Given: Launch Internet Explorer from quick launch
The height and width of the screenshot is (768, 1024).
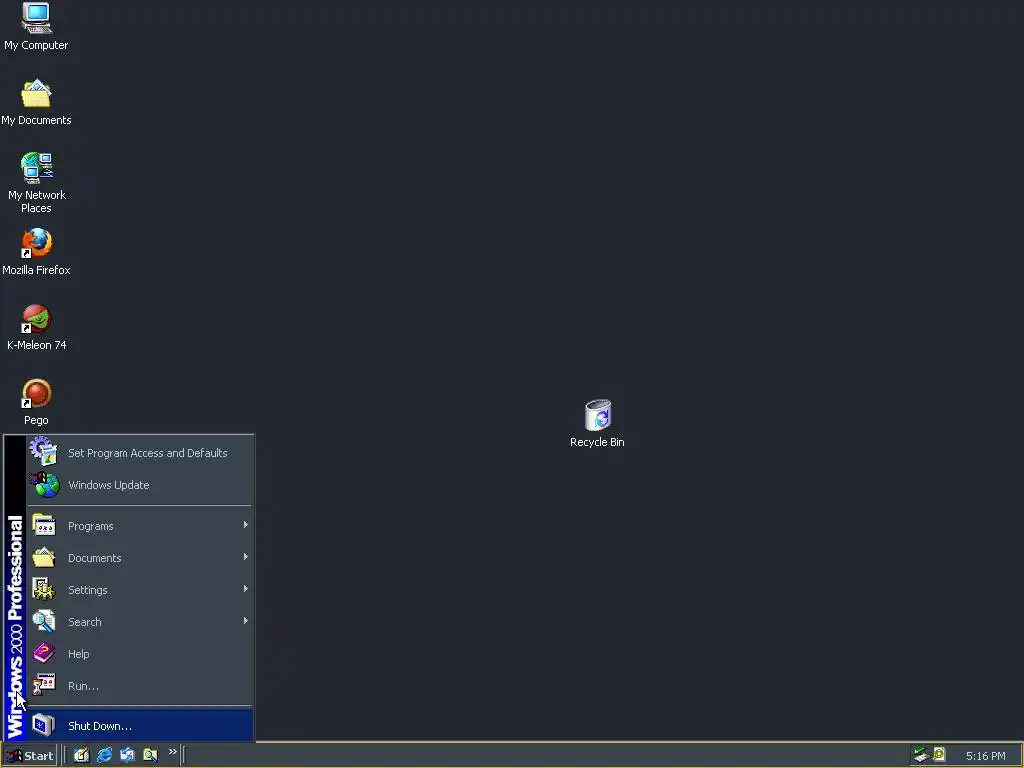Looking at the screenshot, I should (x=104, y=755).
